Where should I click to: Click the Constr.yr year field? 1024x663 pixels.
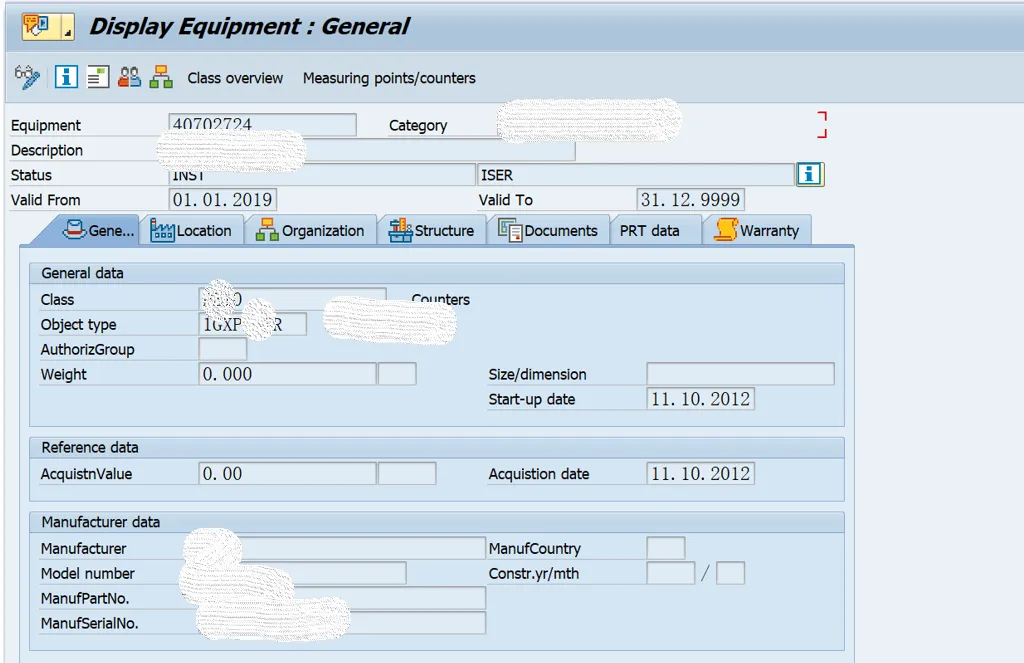pyautogui.click(x=671, y=573)
